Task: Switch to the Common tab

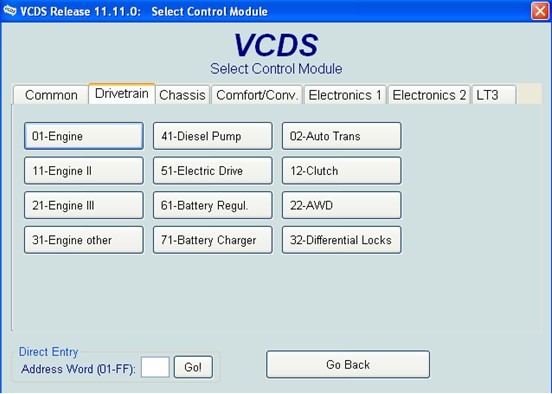Action: (x=51, y=95)
